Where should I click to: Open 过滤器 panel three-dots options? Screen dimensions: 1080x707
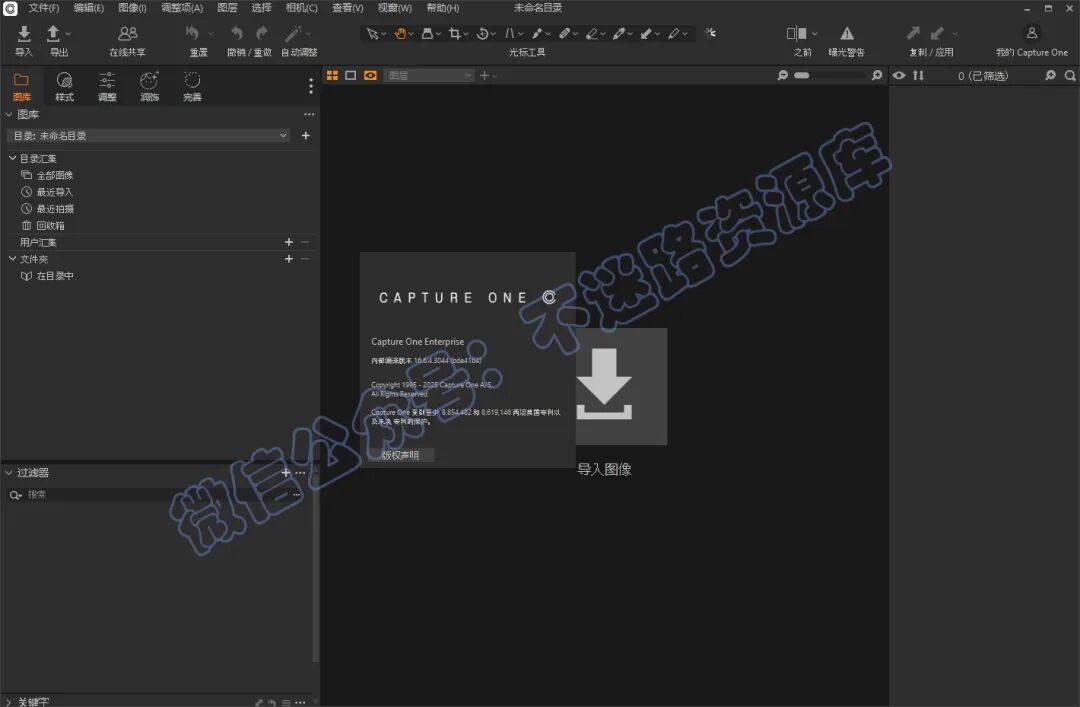pyautogui.click(x=300, y=473)
